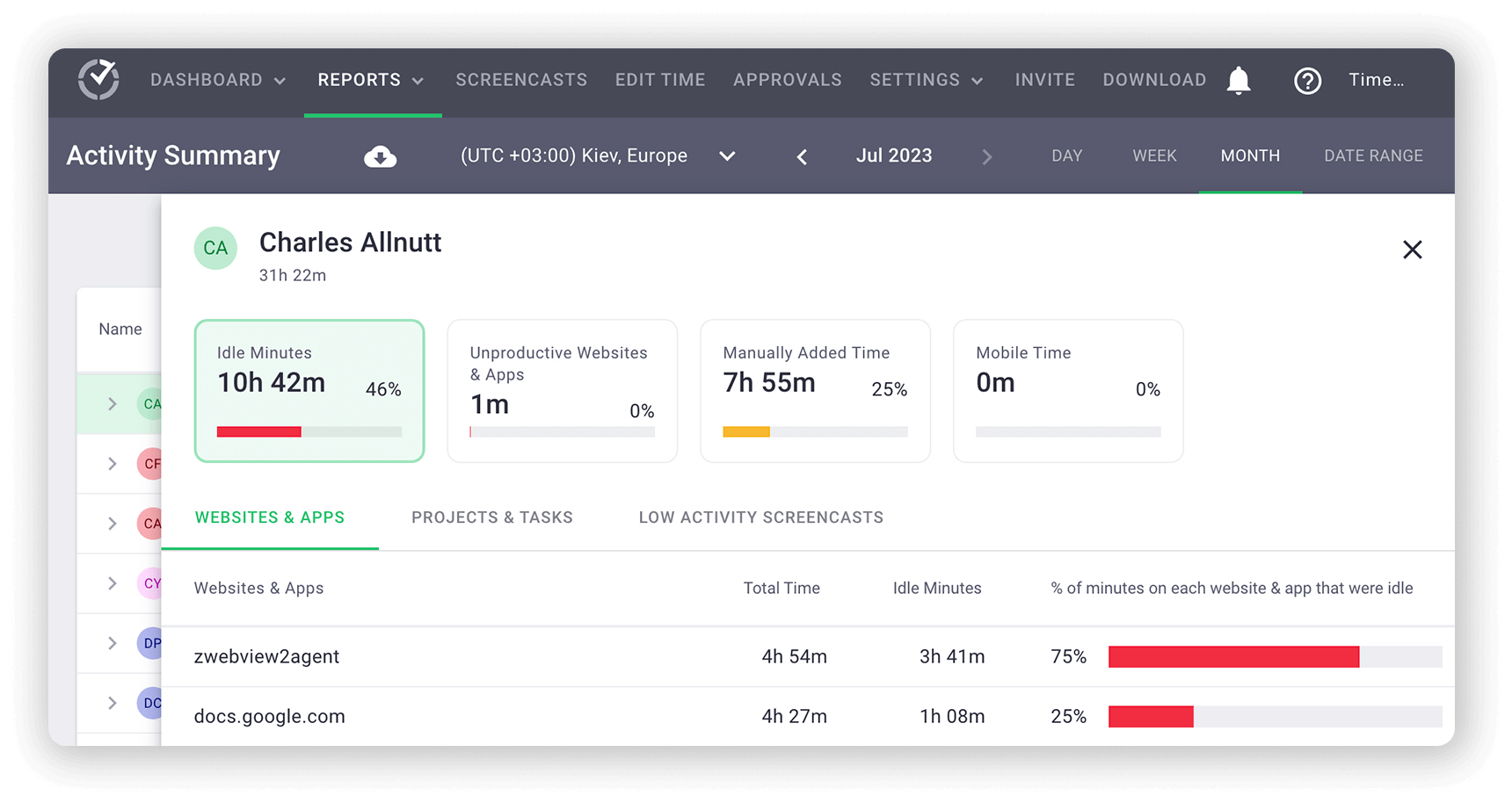Open the notifications bell
The height and width of the screenshot is (803, 1512).
point(1239,80)
